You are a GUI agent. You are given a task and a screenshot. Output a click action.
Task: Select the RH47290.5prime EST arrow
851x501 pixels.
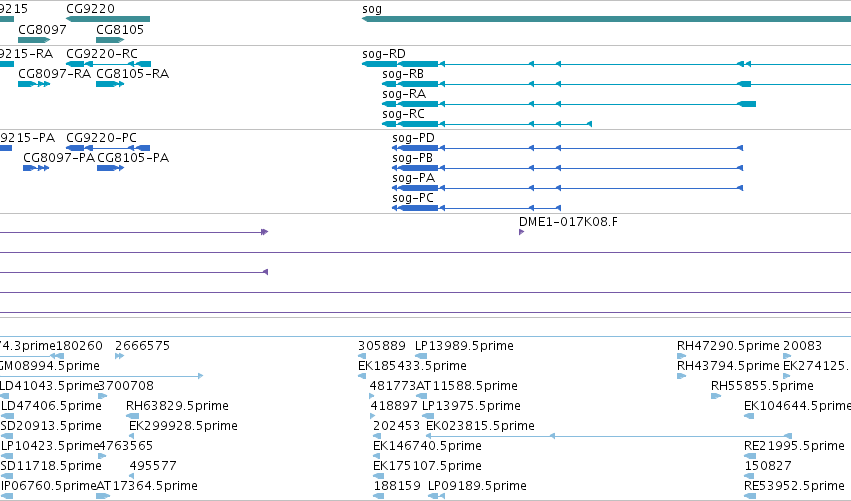click(682, 356)
